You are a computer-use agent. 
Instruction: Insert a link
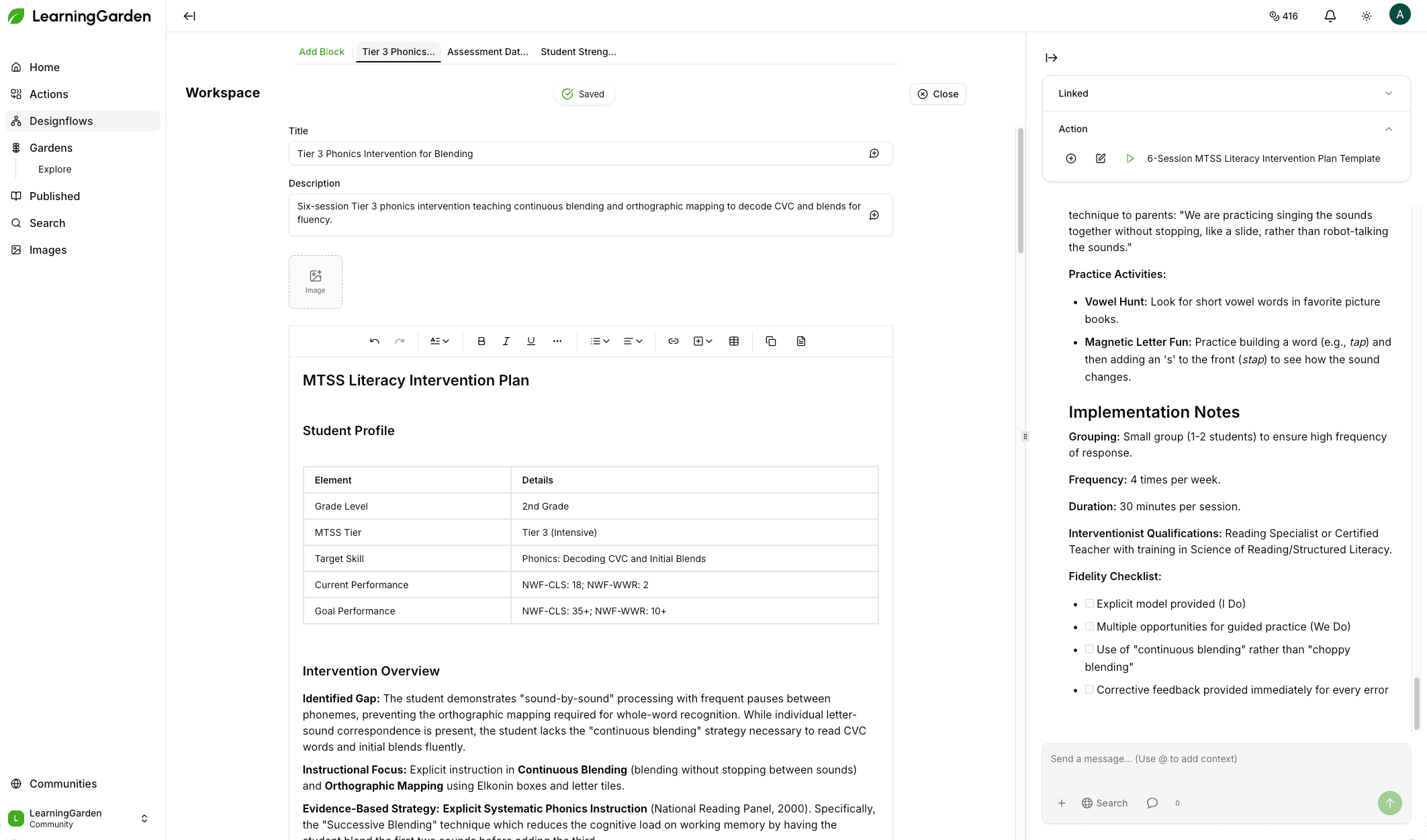tap(674, 341)
